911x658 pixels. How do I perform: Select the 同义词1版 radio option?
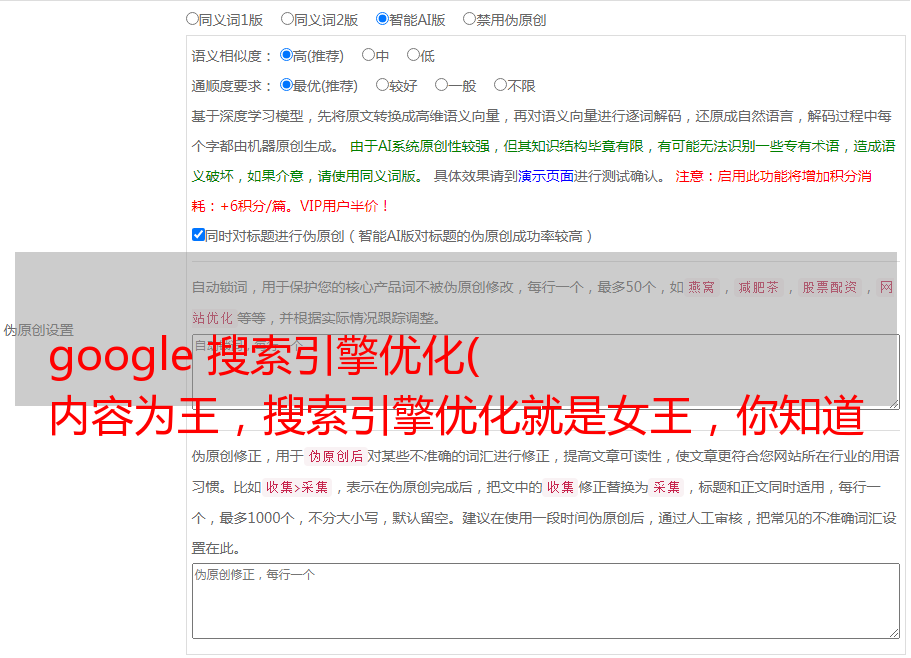193,19
